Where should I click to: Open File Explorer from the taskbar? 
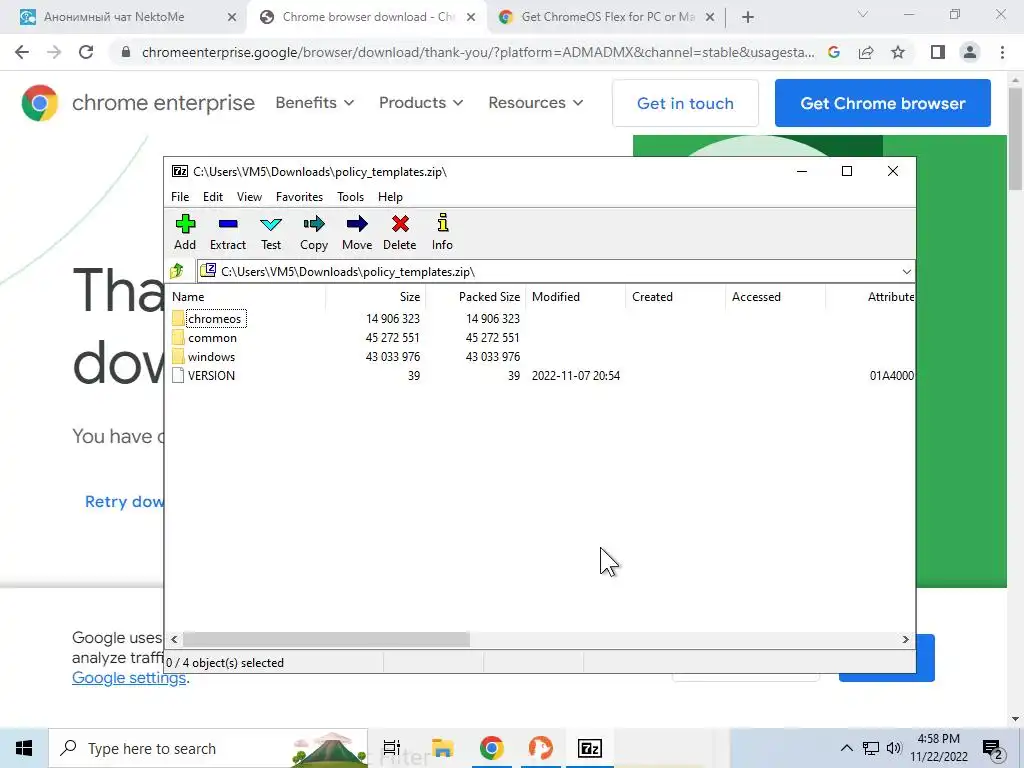coord(442,748)
